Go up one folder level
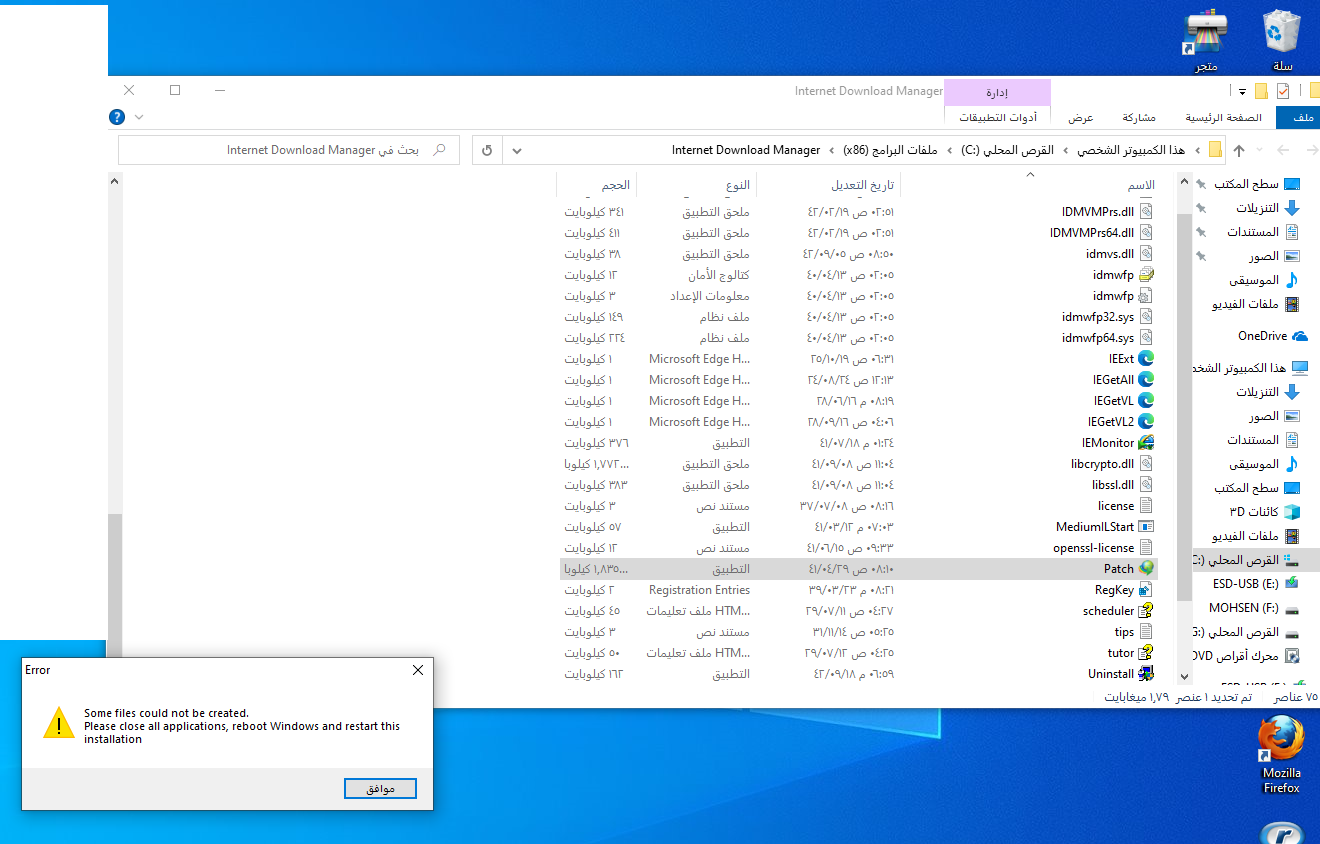The image size is (1320, 844). point(1239,151)
